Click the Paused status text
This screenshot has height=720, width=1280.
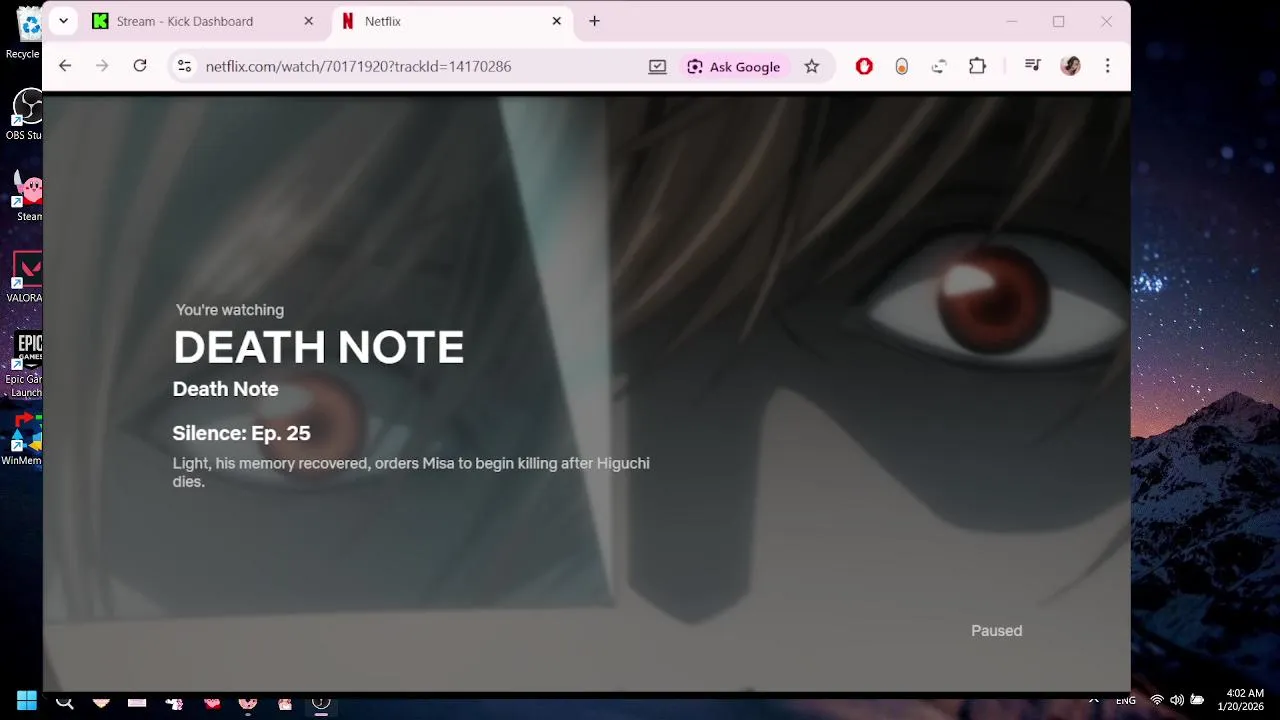(x=997, y=631)
